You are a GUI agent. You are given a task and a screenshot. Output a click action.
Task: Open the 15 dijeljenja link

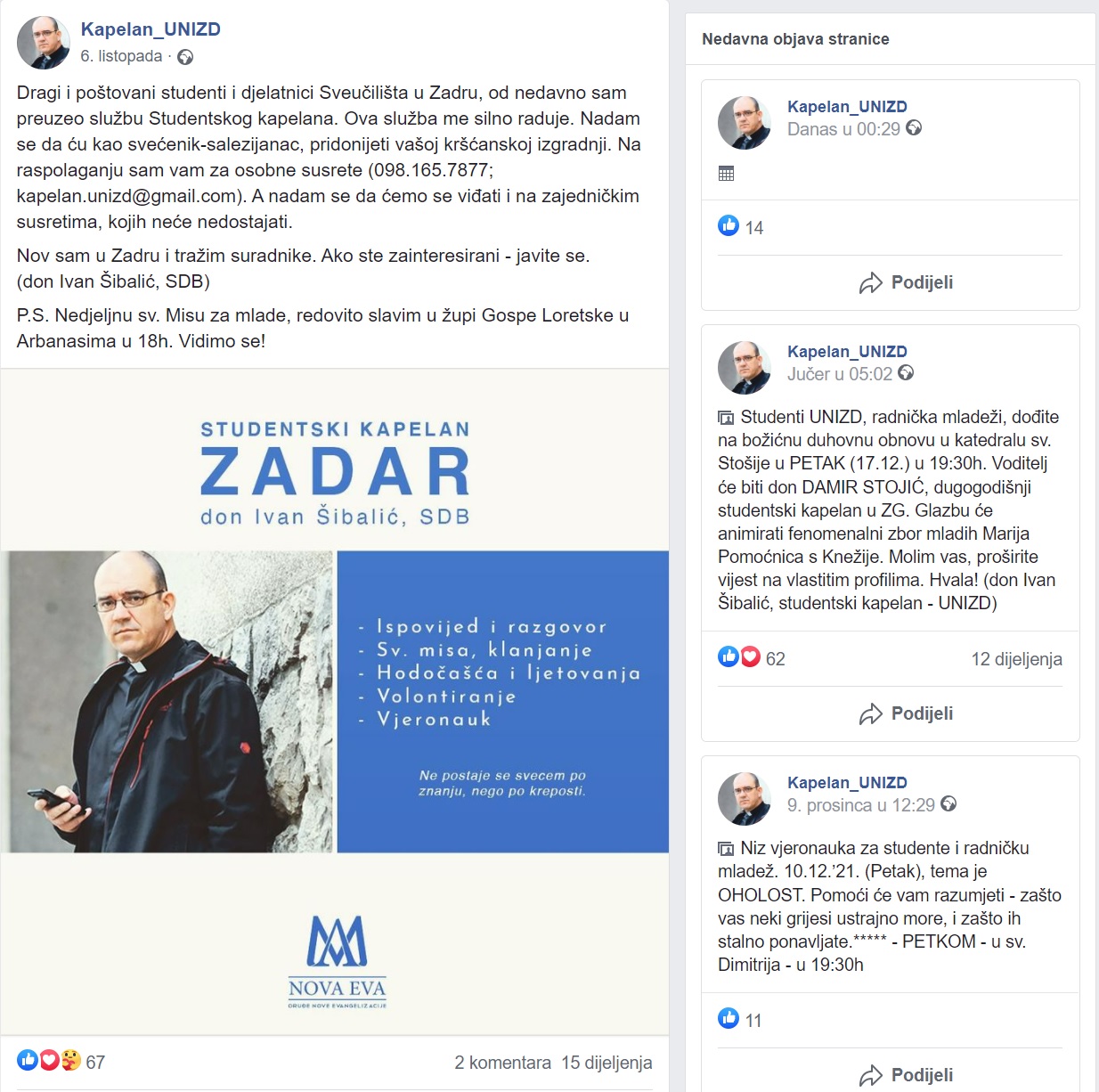[x=606, y=1062]
